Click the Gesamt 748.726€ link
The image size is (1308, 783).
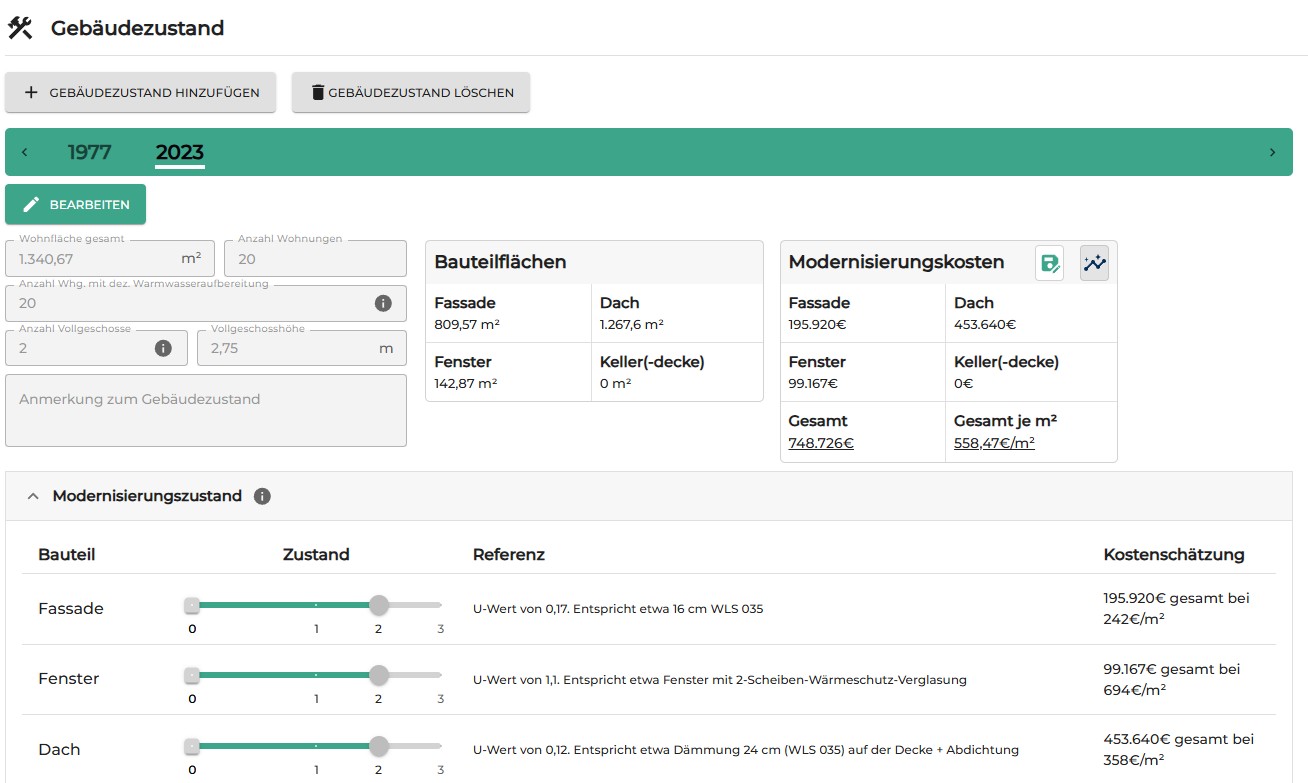(x=821, y=443)
